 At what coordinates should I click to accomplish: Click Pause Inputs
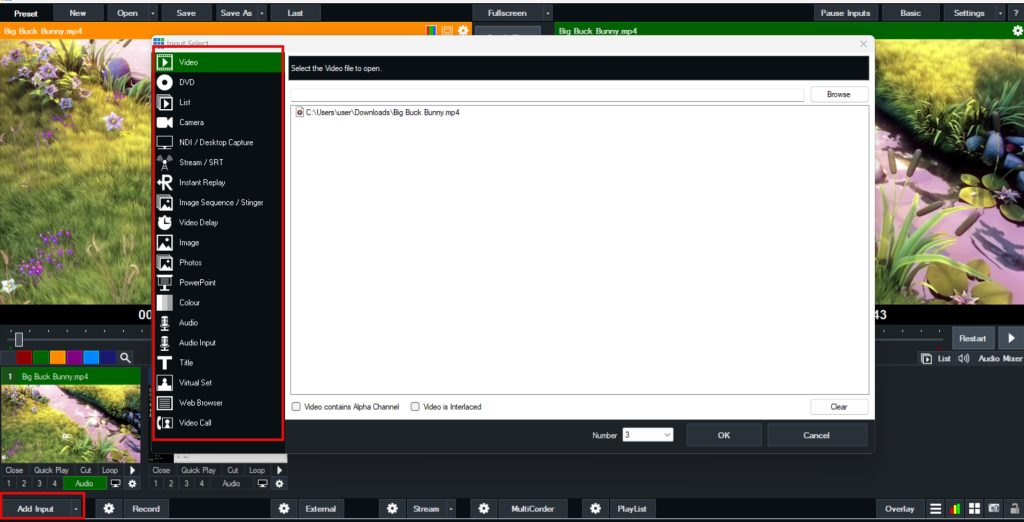(846, 13)
